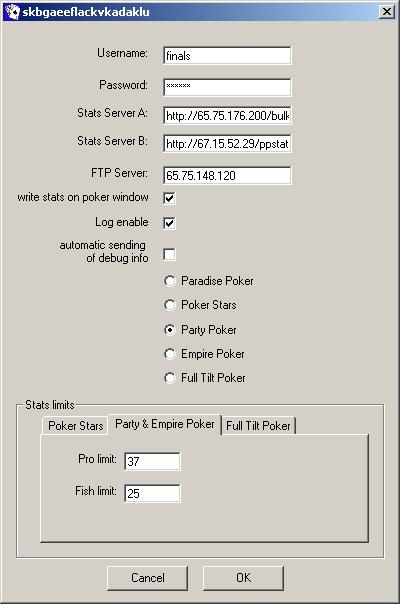Click into the Password field

click(227, 87)
